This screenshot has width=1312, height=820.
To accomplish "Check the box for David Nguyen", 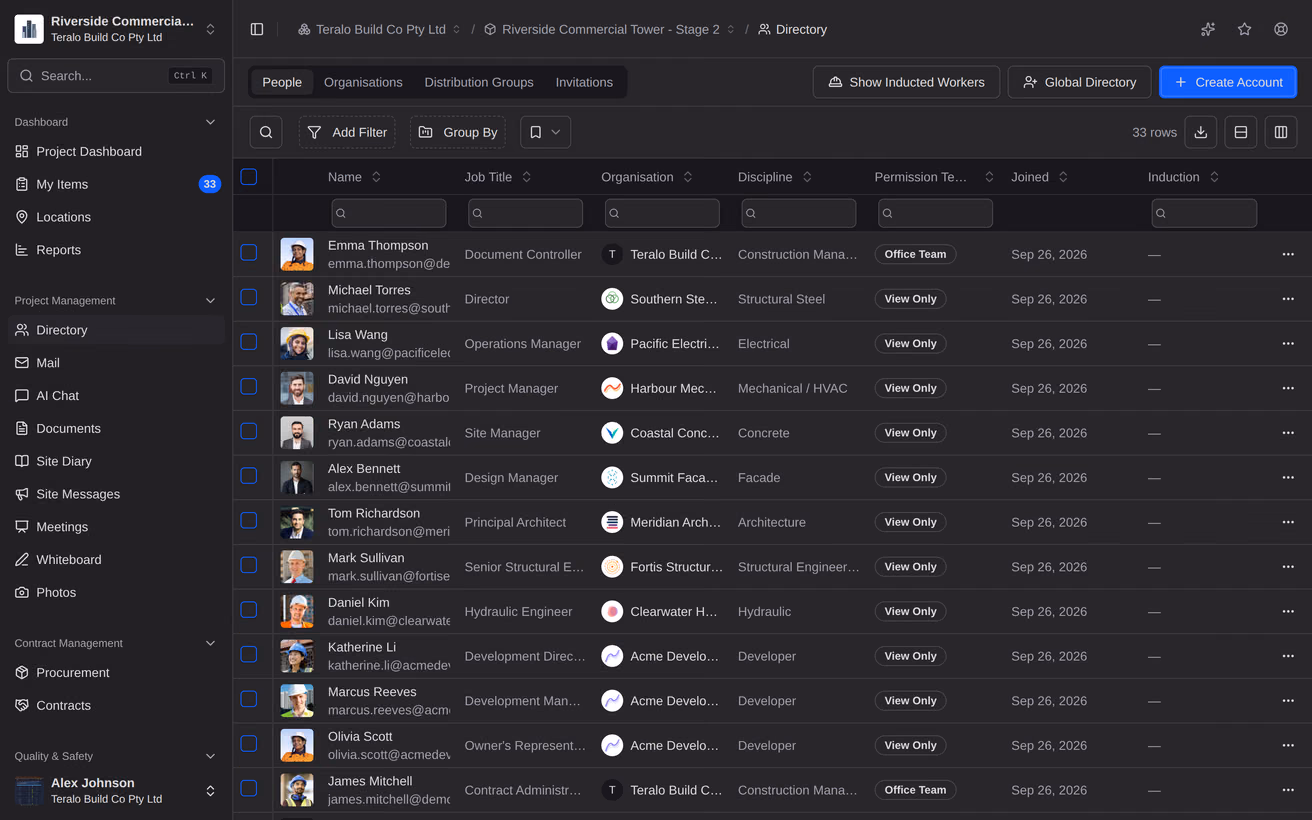I will tap(249, 387).
